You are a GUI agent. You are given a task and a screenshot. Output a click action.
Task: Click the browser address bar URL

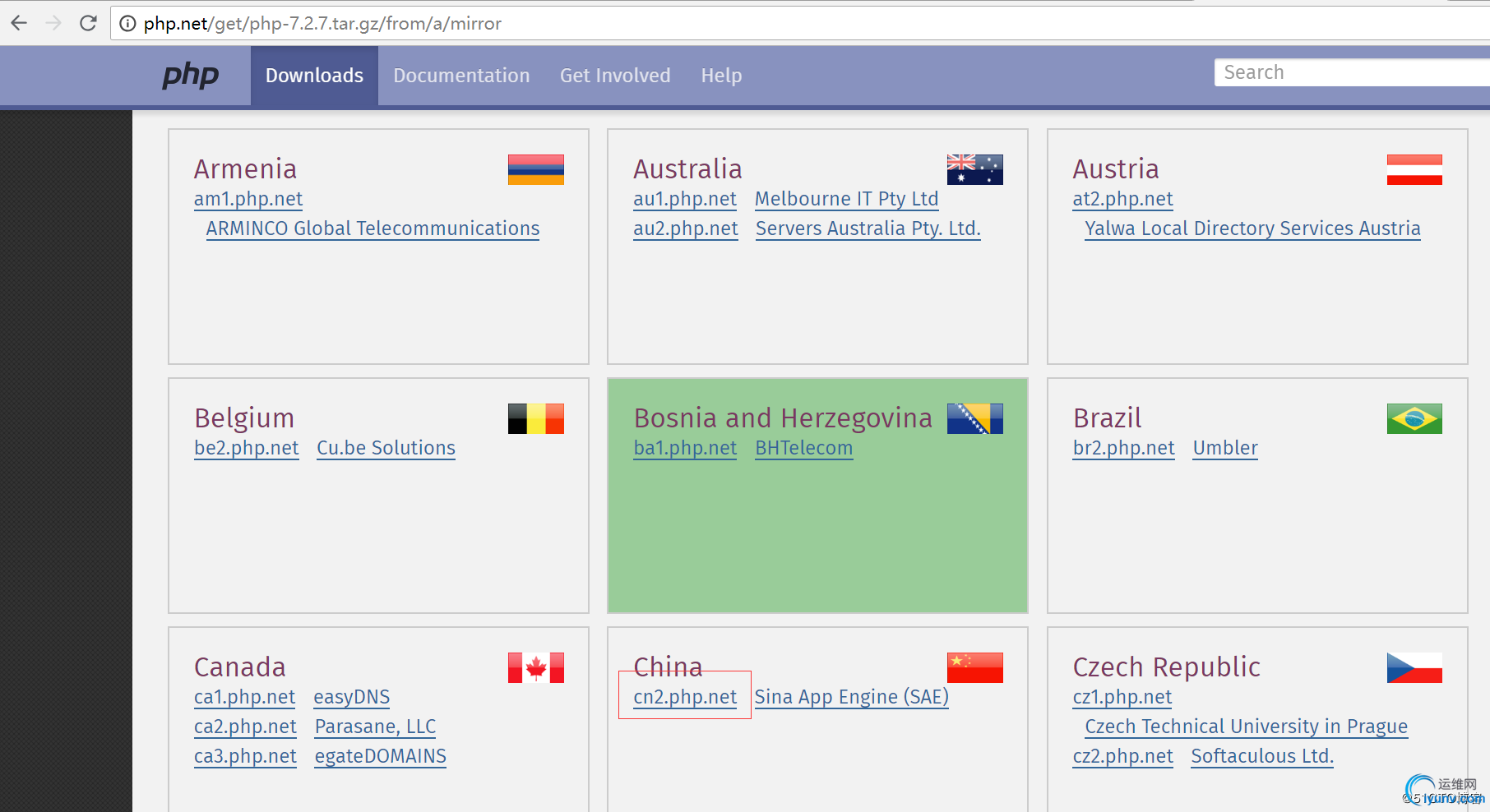[x=322, y=23]
